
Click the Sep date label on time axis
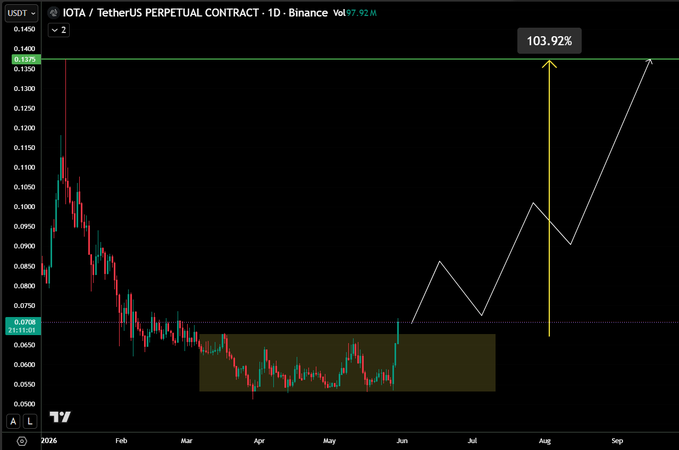coord(617,440)
